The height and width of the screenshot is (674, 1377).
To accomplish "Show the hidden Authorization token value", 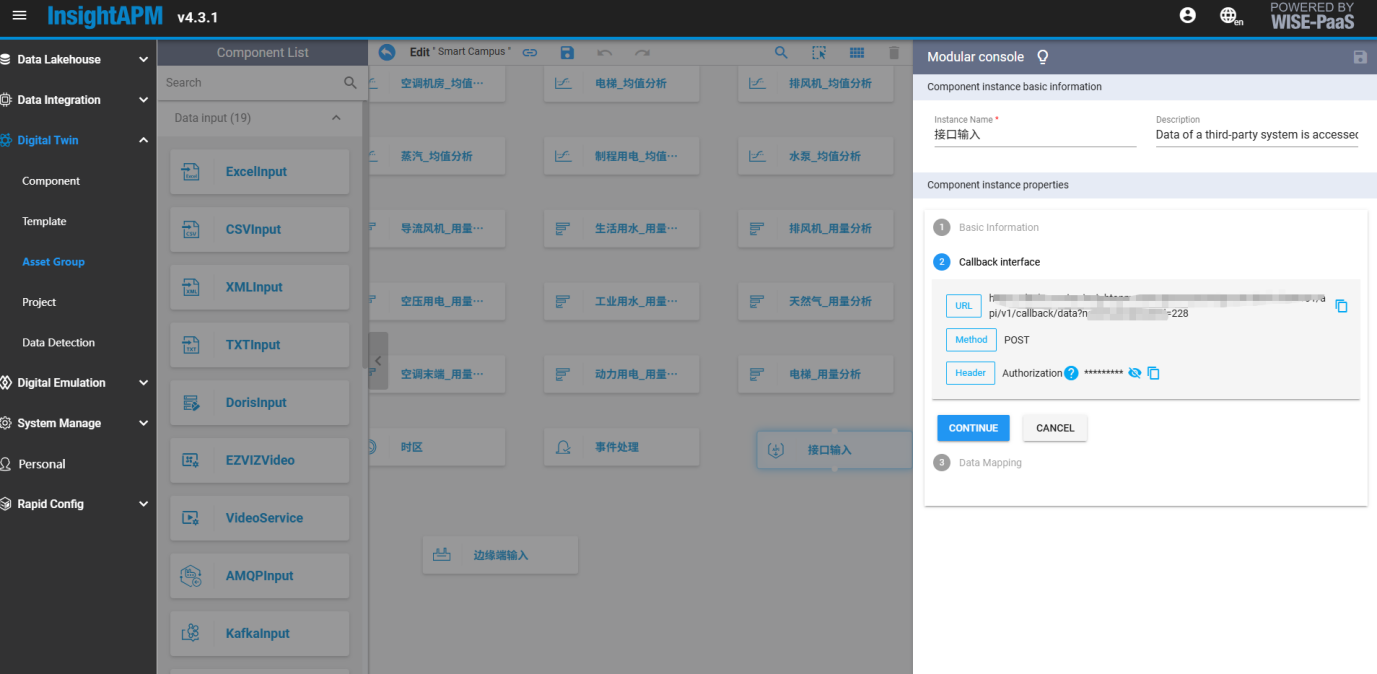I will pyautogui.click(x=1134, y=373).
